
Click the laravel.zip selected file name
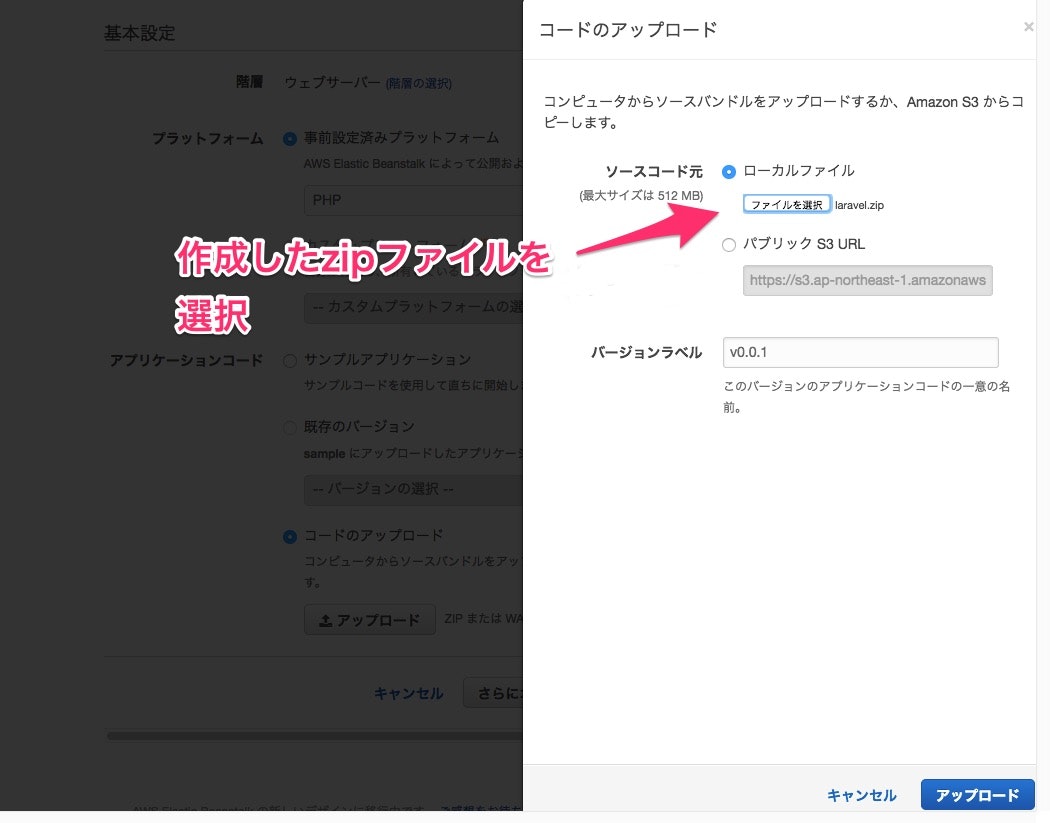(x=859, y=206)
